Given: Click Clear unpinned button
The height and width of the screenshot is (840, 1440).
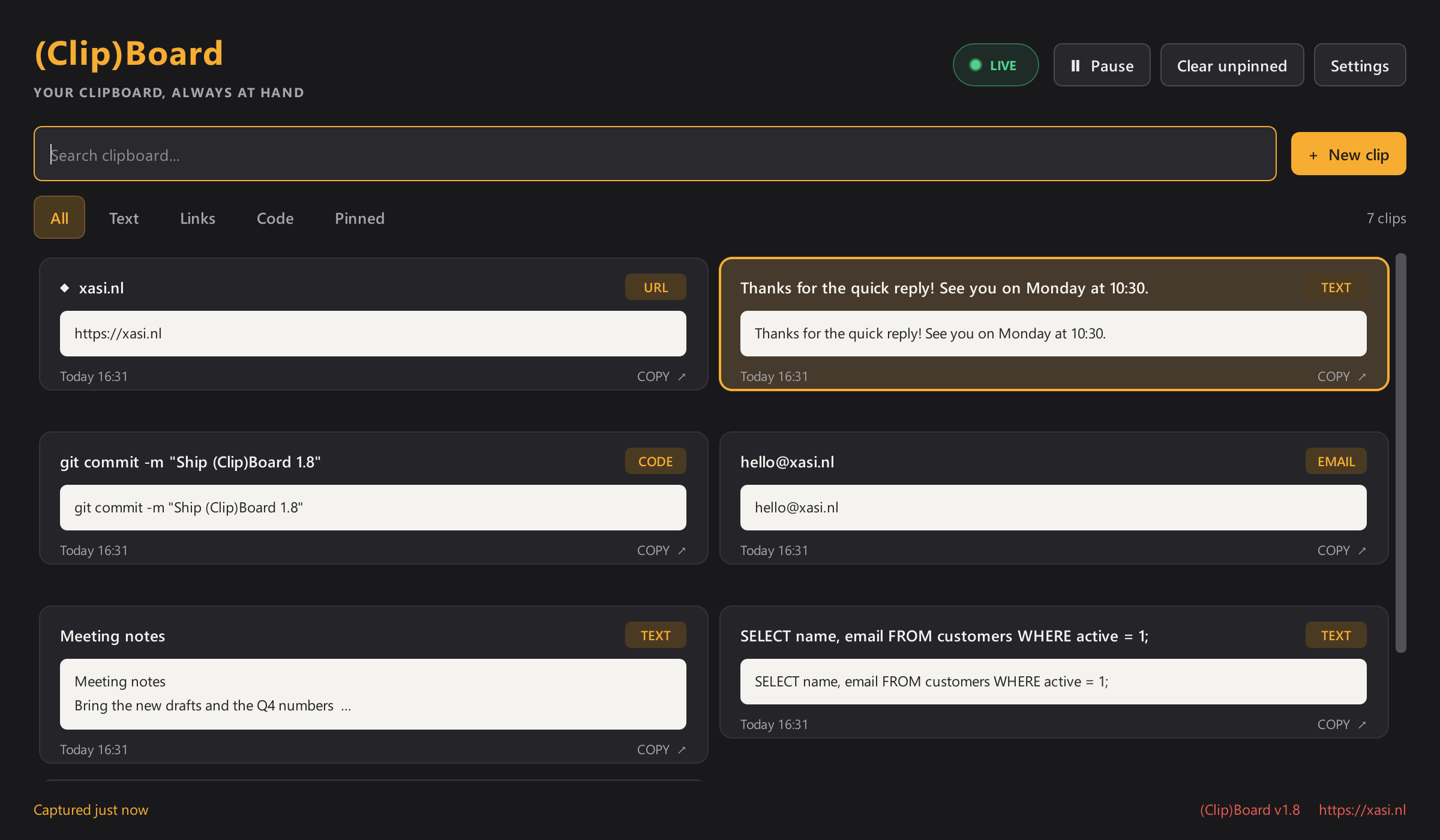Looking at the screenshot, I should (x=1232, y=65).
